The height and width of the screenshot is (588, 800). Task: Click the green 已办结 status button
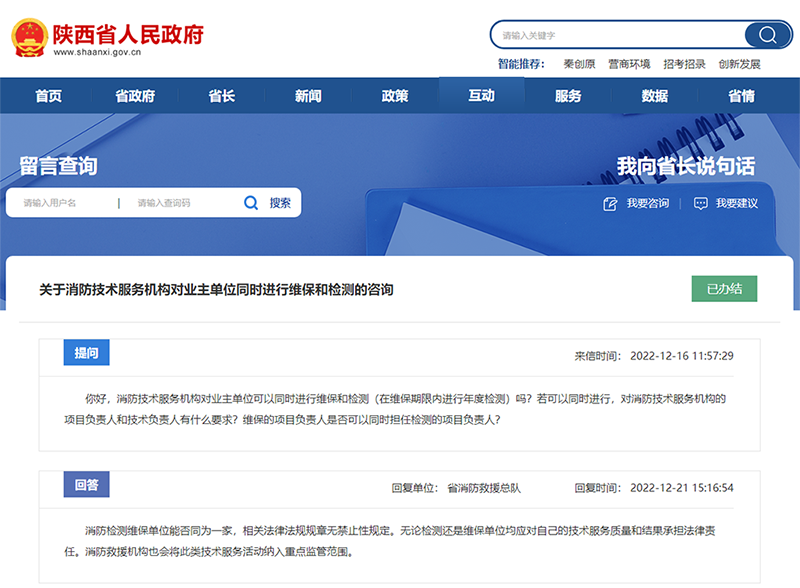pos(724,289)
